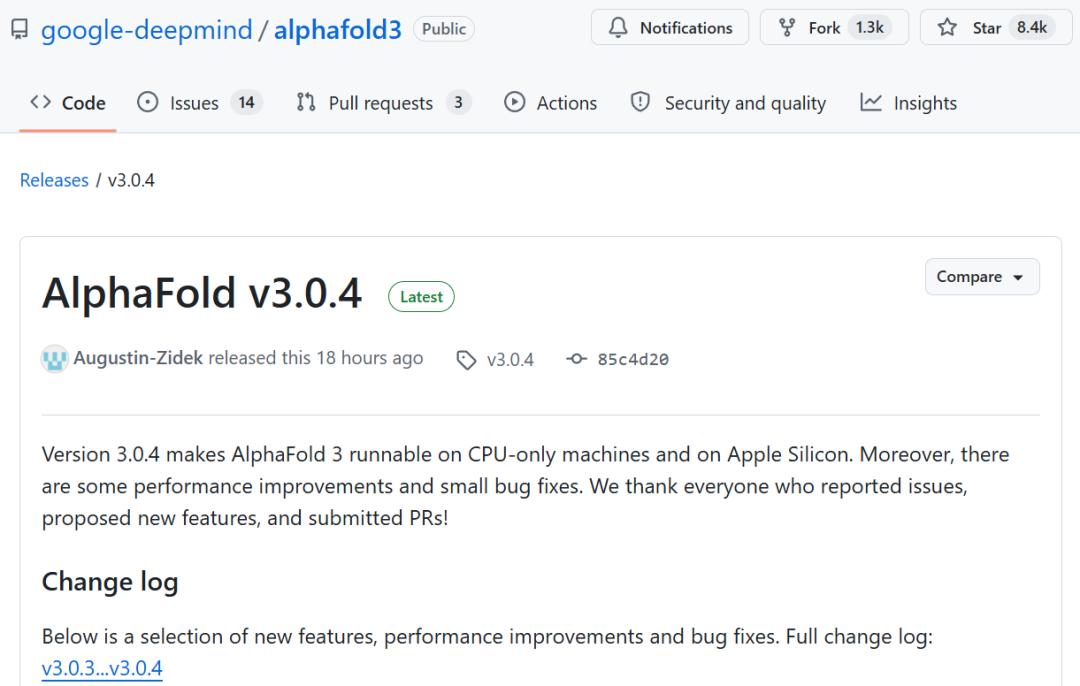Open the alphafold3 repository link
This screenshot has height=686, width=1080.
click(338, 30)
